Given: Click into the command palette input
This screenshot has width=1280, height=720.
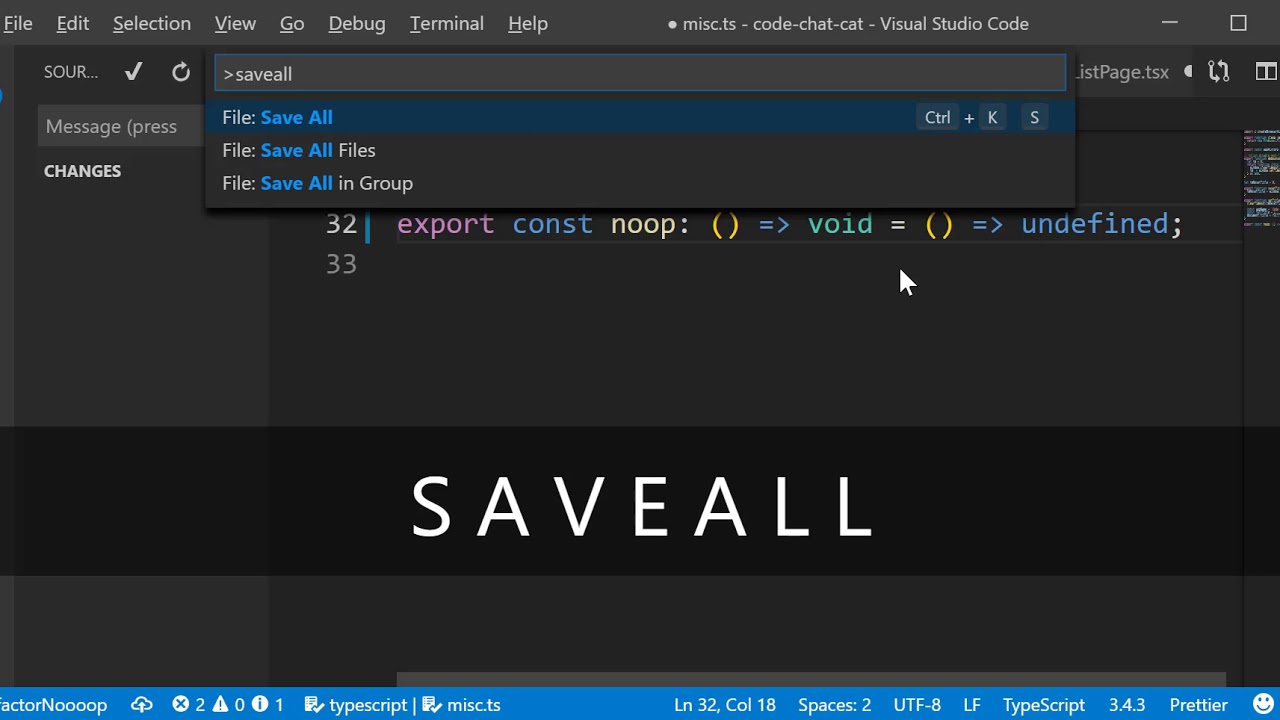Looking at the screenshot, I should click(x=640, y=74).
